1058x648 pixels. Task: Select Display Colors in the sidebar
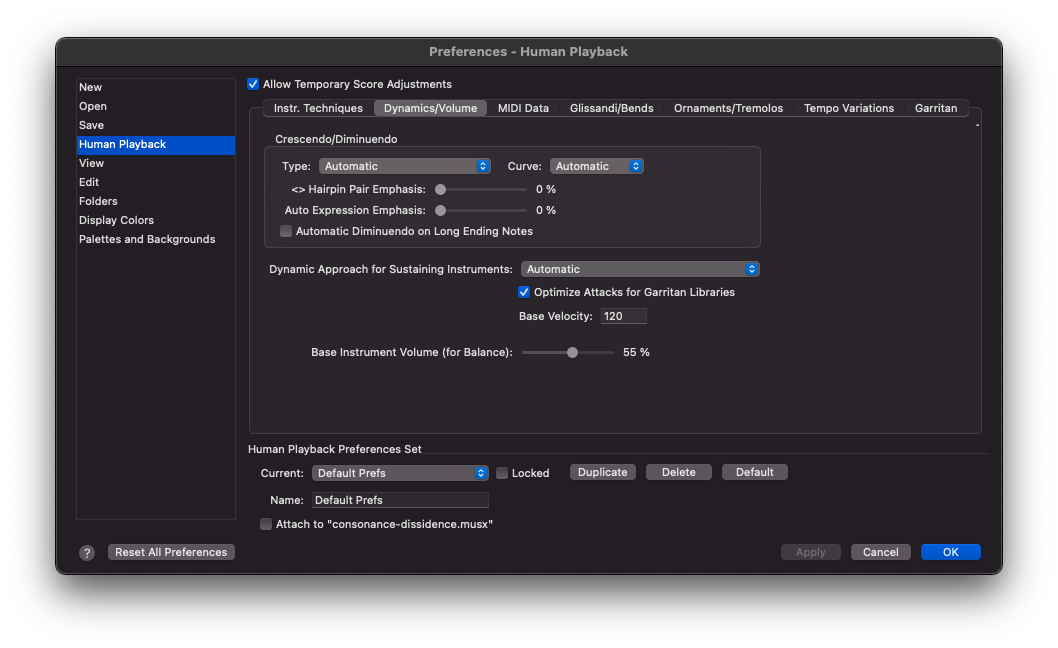(x=116, y=220)
